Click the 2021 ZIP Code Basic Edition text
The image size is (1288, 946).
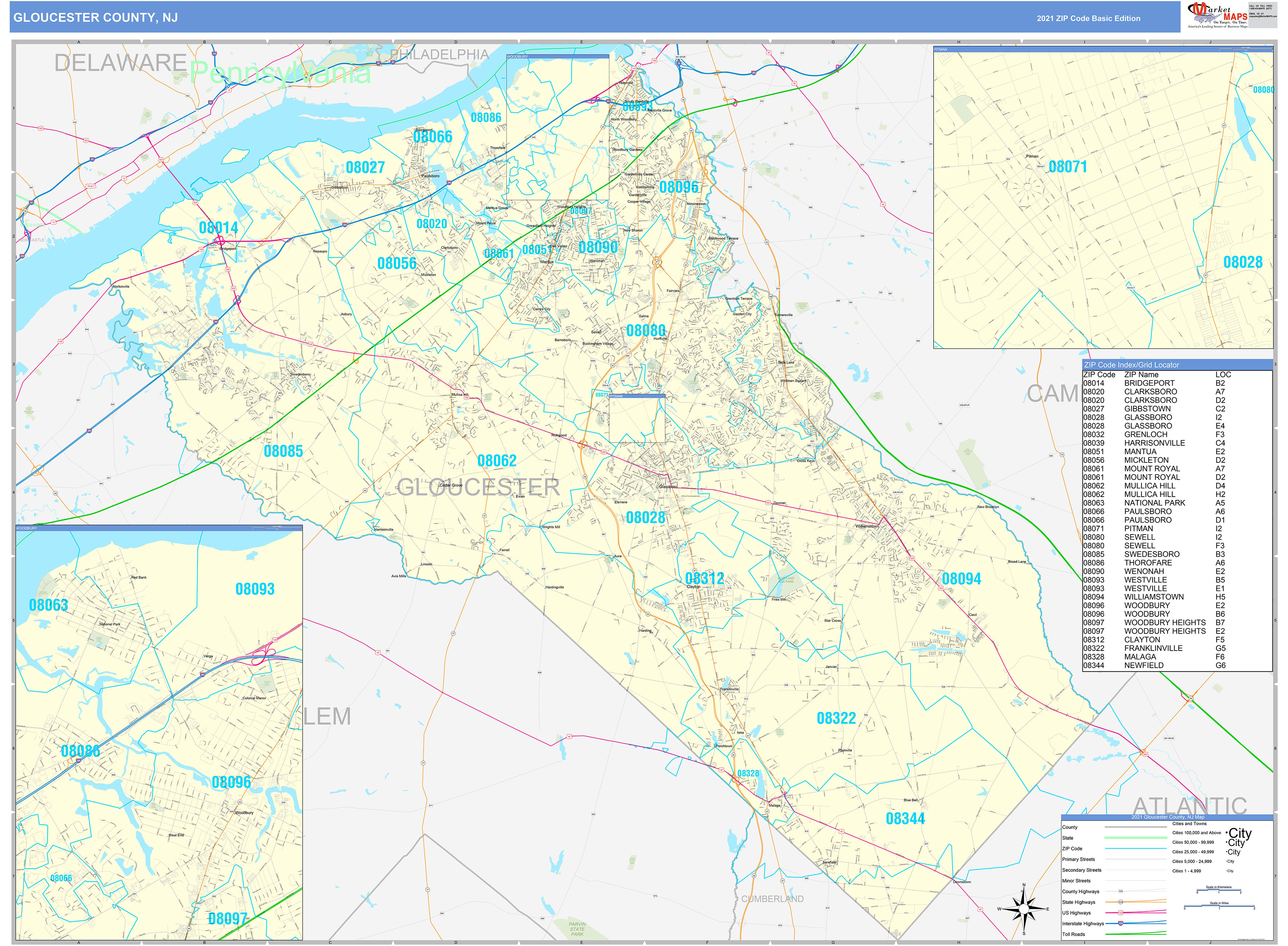(1088, 18)
